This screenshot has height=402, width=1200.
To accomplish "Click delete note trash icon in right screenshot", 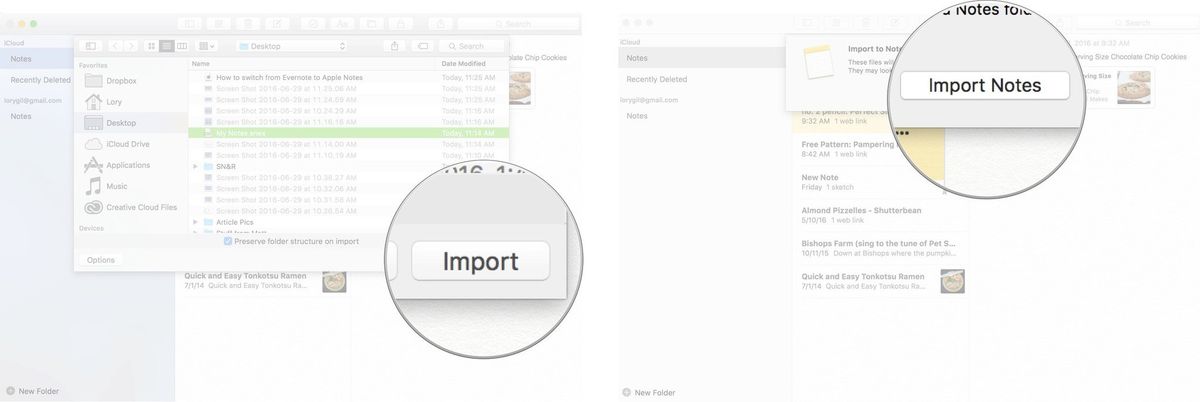I will pos(866,23).
